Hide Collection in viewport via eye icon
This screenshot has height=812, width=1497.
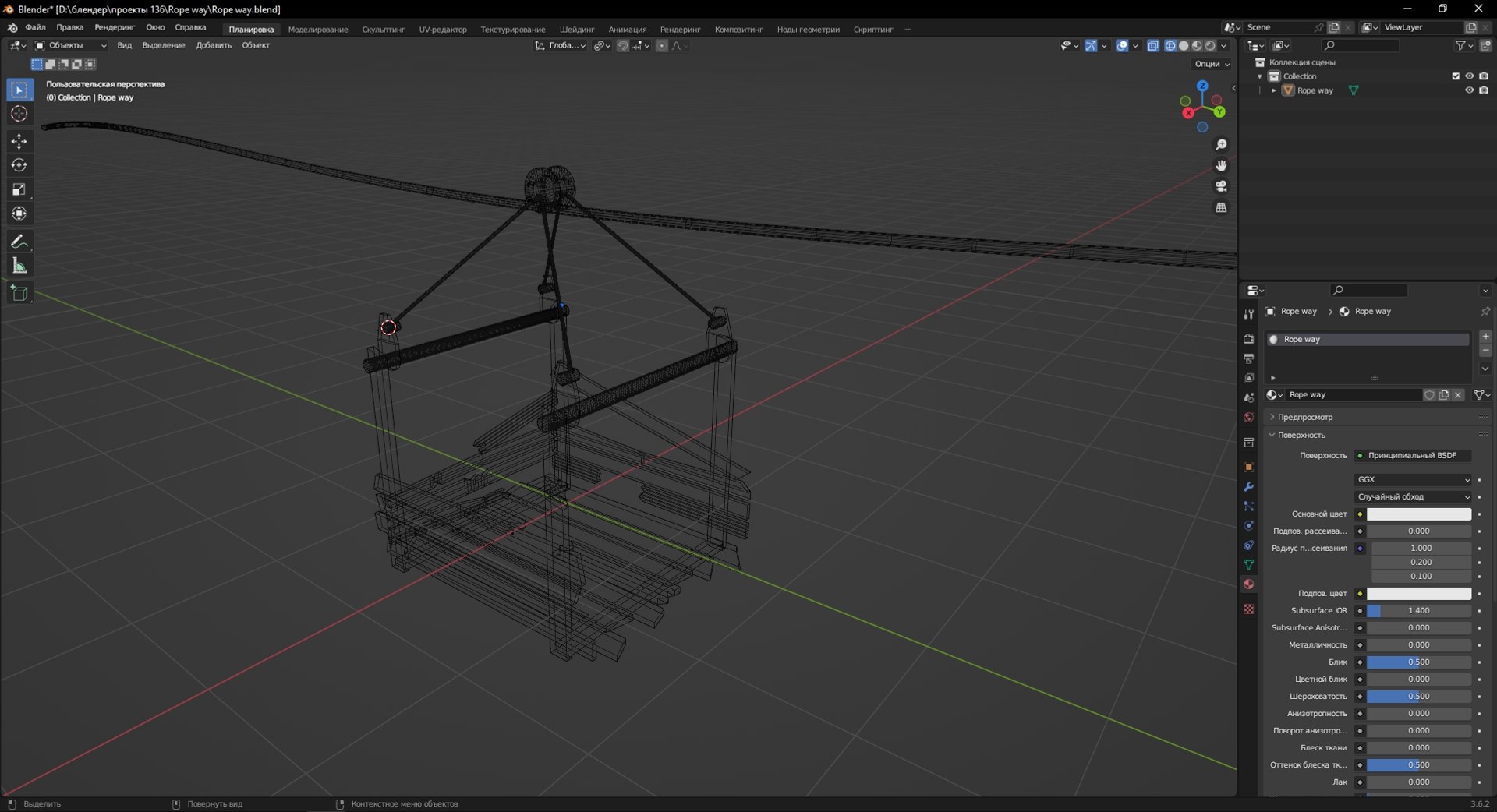1469,76
